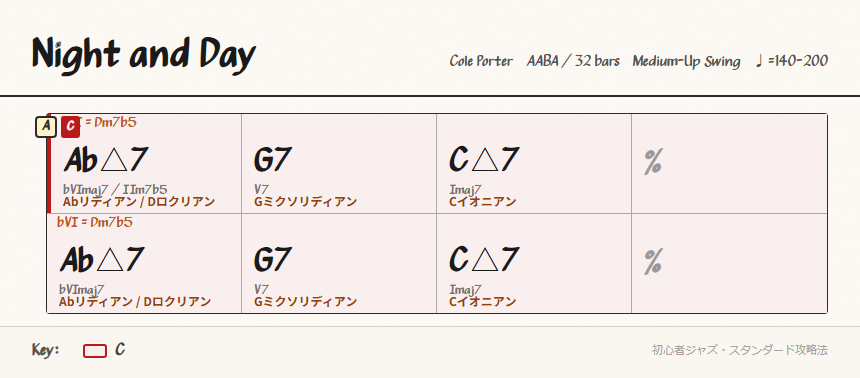The width and height of the screenshot is (860, 378).
Task: Click the Cole Porter composer name
Action: tap(481, 61)
